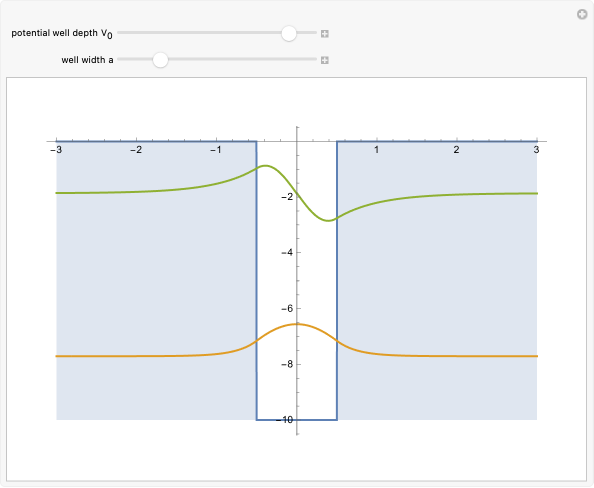Image resolution: width=594 pixels, height=488 pixels.
Task: Click the -6 label on the vertical axis
Action: 287,308
